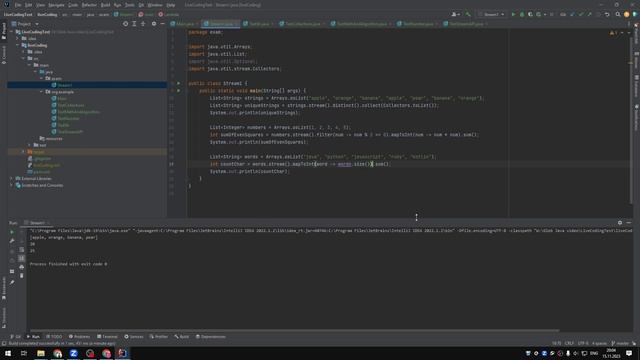Open the Stream1 run configuration dropdown
The width and height of the screenshot is (640, 360).
pyautogui.click(x=491, y=14)
